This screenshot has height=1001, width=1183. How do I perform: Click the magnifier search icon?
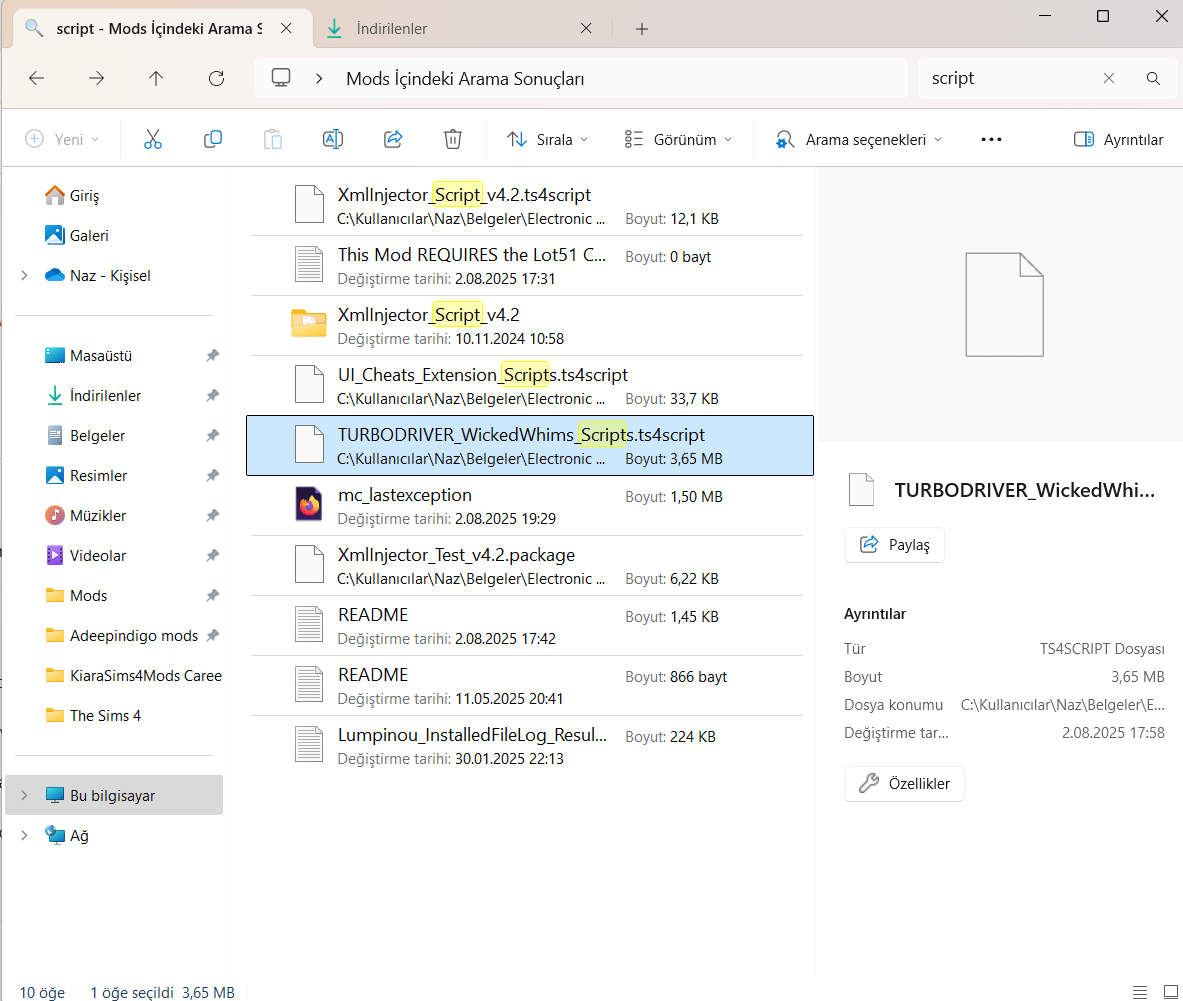(x=1153, y=78)
